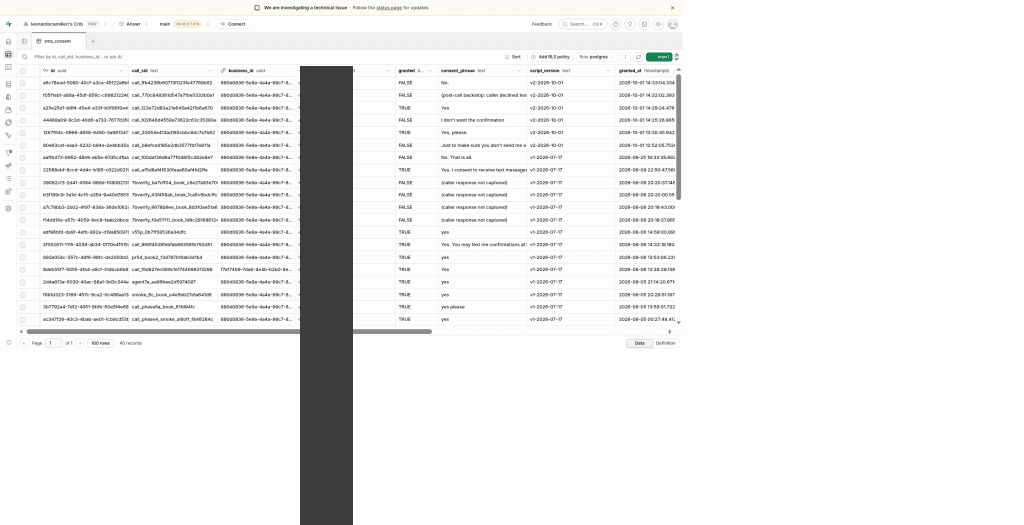The width and height of the screenshot is (1024, 525).
Task: Click the green Insert button
Action: [659, 57]
